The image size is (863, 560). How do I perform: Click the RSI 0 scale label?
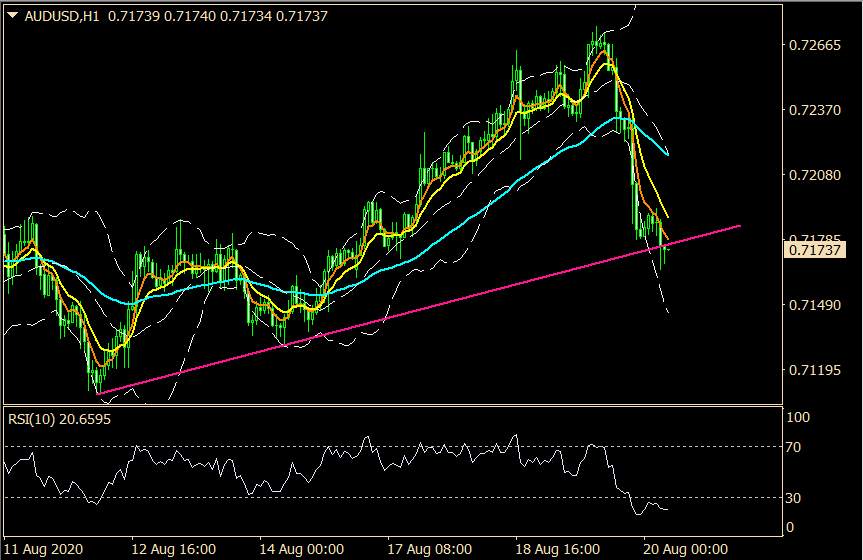tap(790, 528)
